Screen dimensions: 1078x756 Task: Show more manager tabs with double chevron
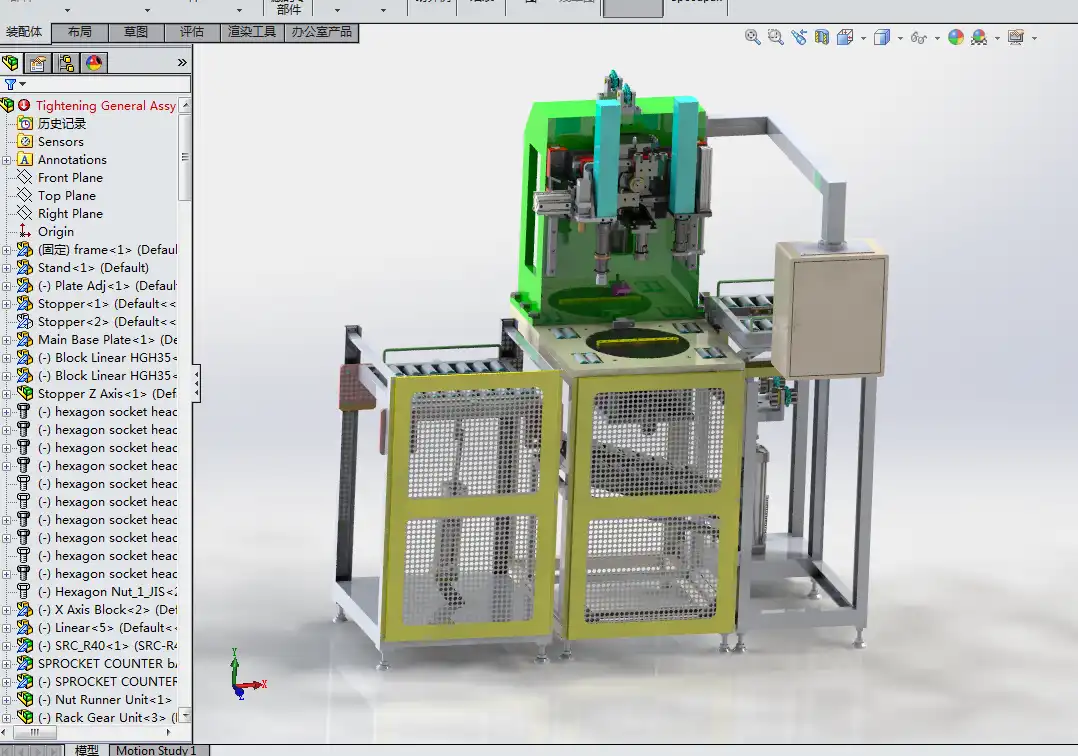182,63
